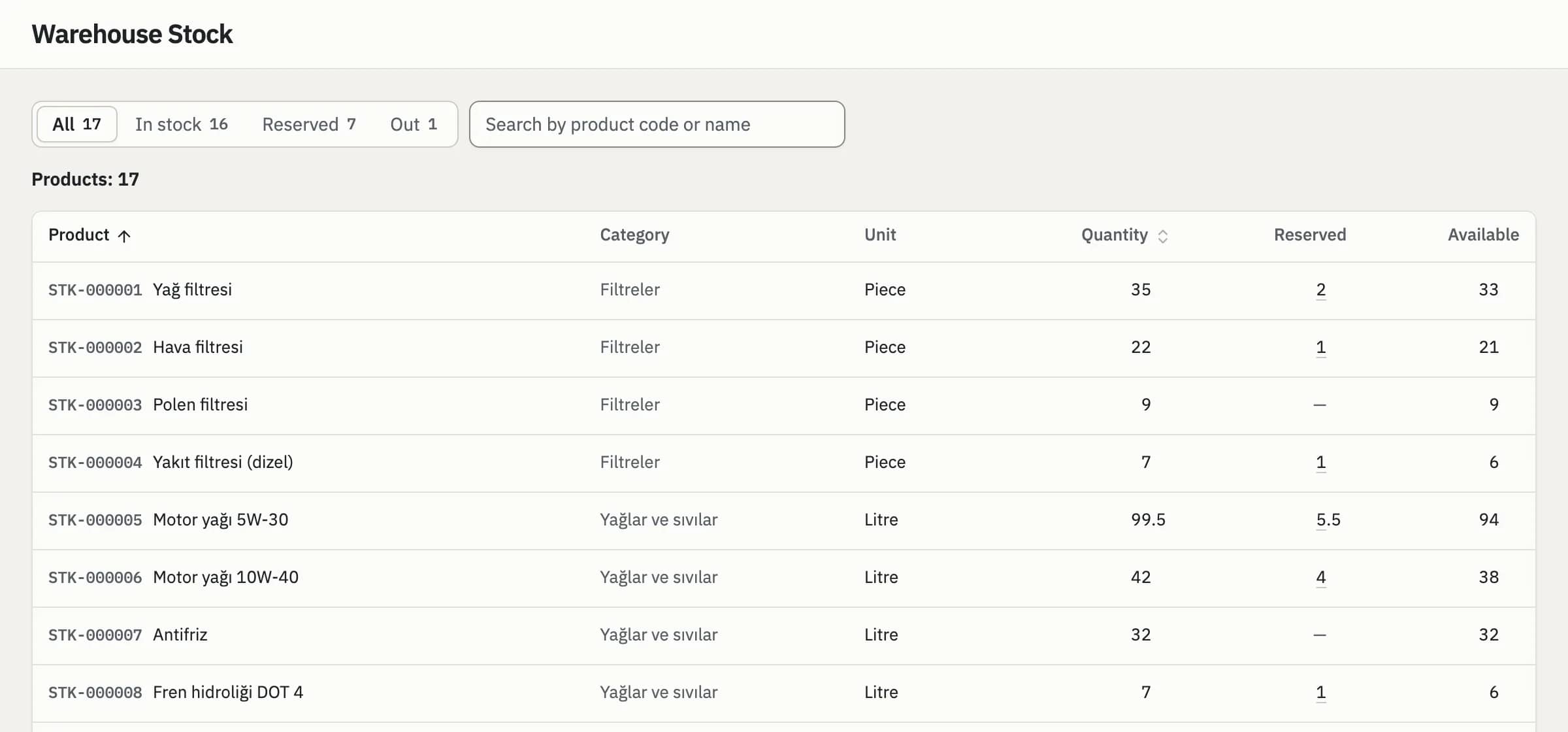Click product code STK-000007
This screenshot has width=1568, height=732.
click(95, 635)
